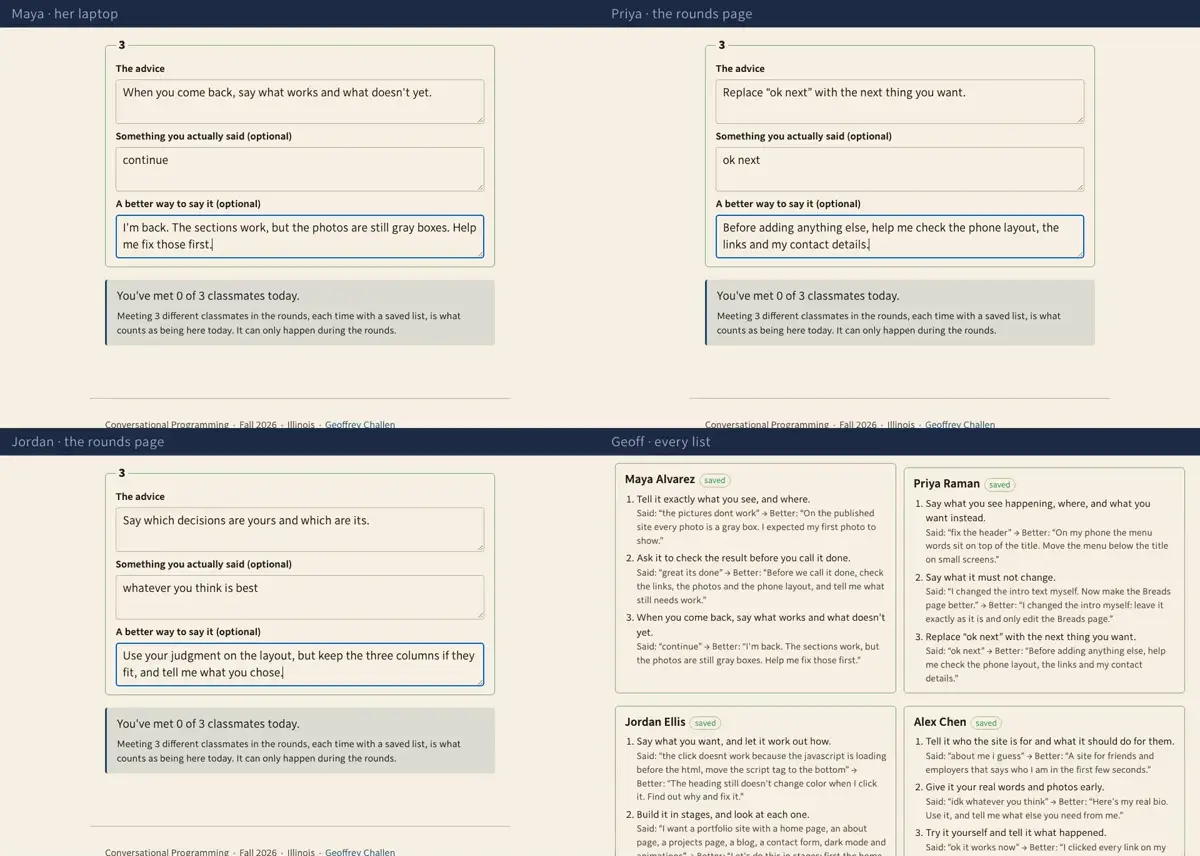Open Geoffrey Challen link in Maya's footer

tap(360, 425)
